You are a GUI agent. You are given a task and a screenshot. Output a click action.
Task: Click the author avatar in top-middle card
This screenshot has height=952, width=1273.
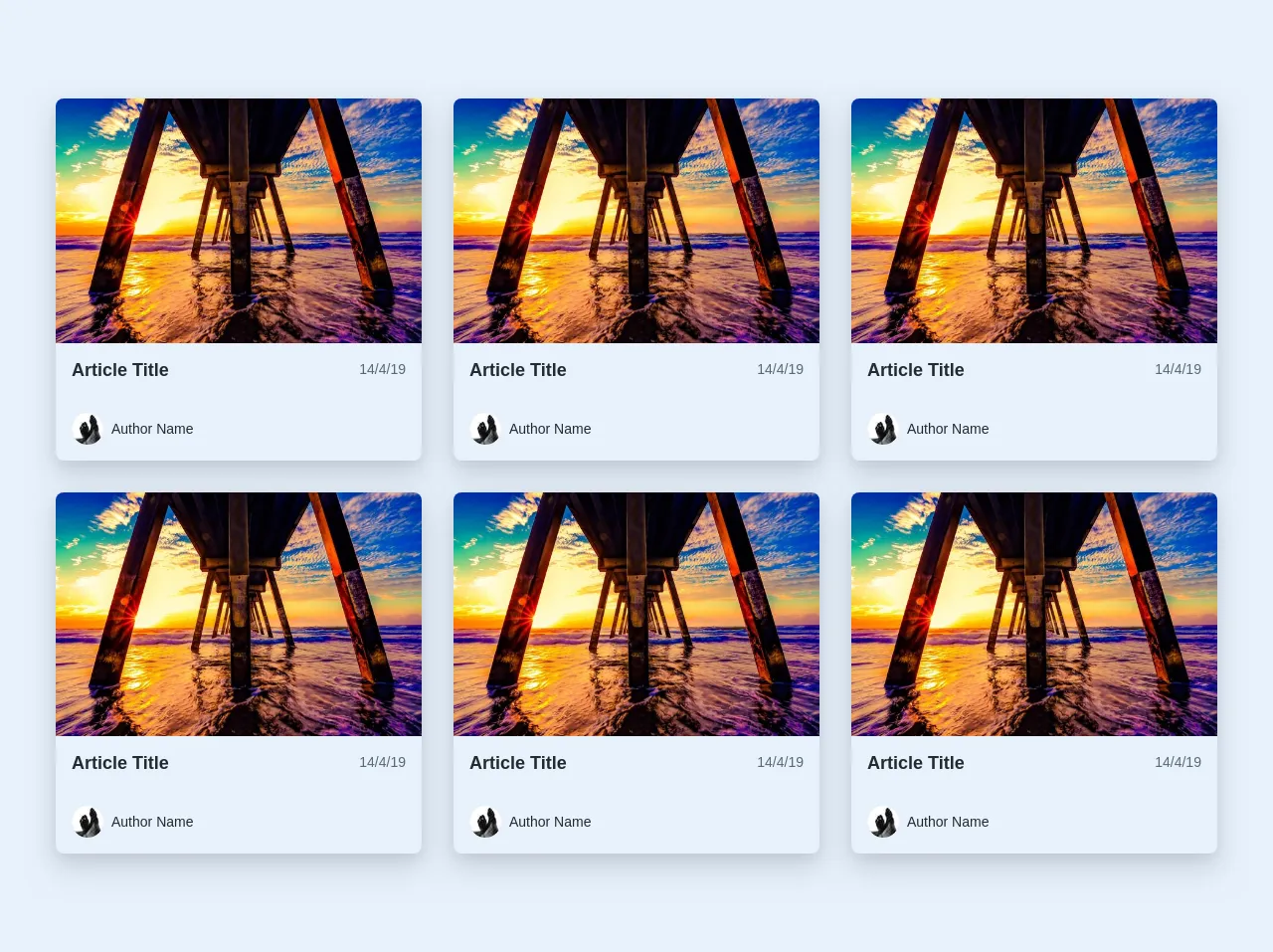[485, 429]
